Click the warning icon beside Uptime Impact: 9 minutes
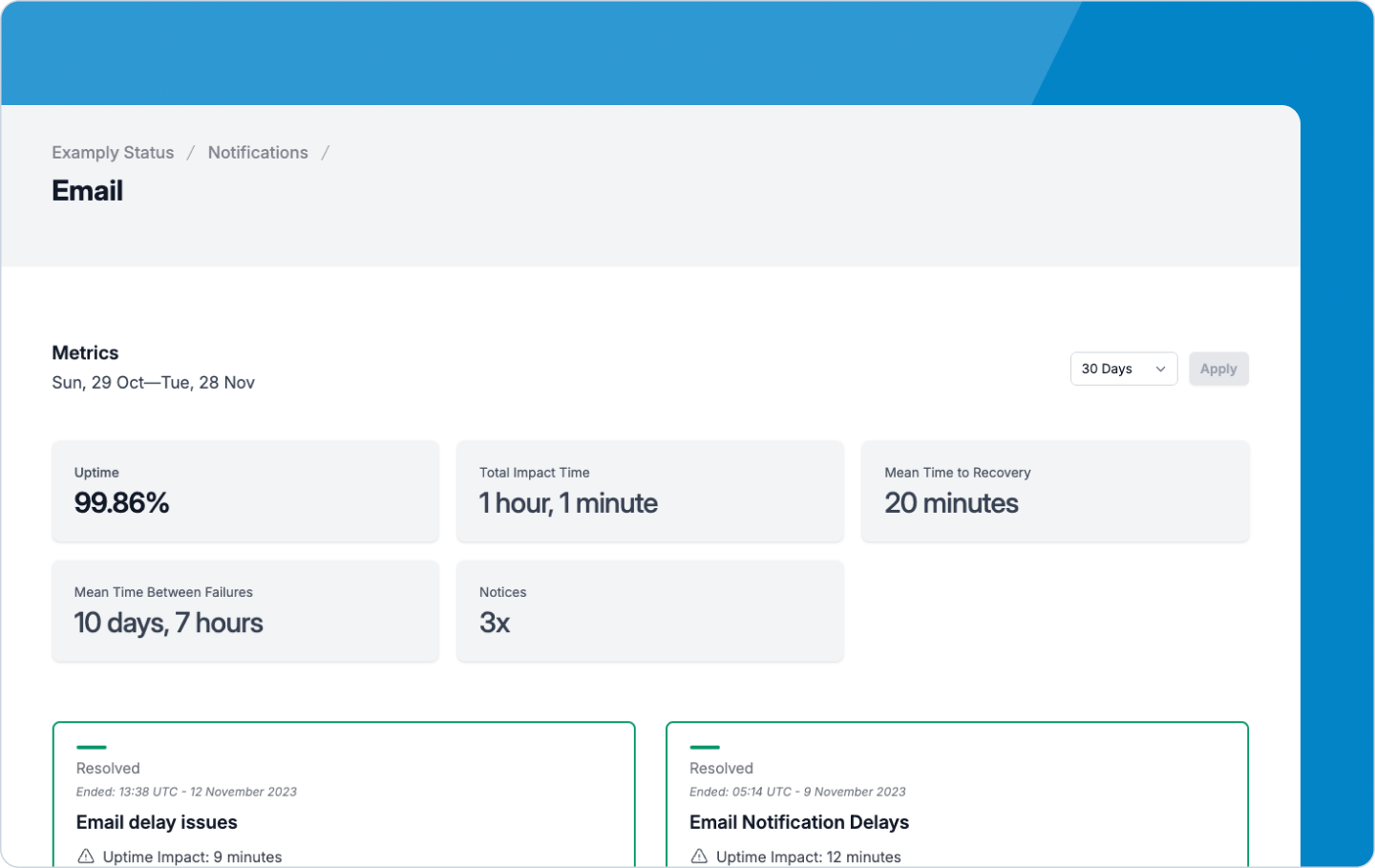The width and height of the screenshot is (1375, 868). [86, 856]
